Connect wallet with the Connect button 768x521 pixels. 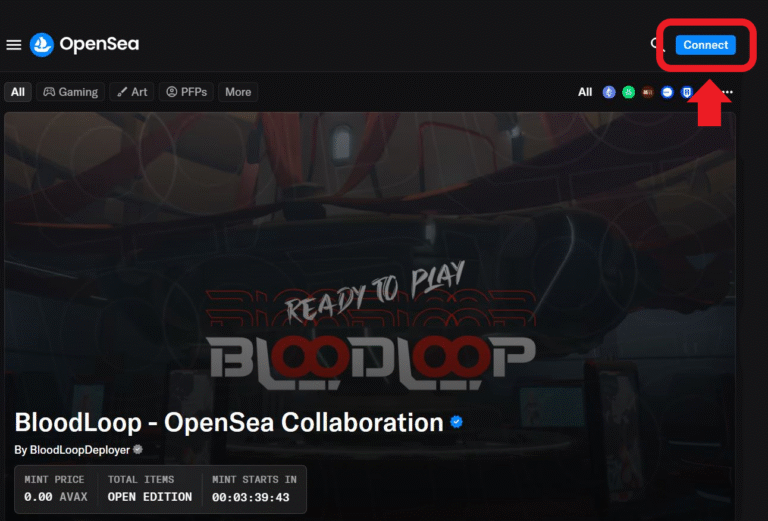tap(705, 45)
